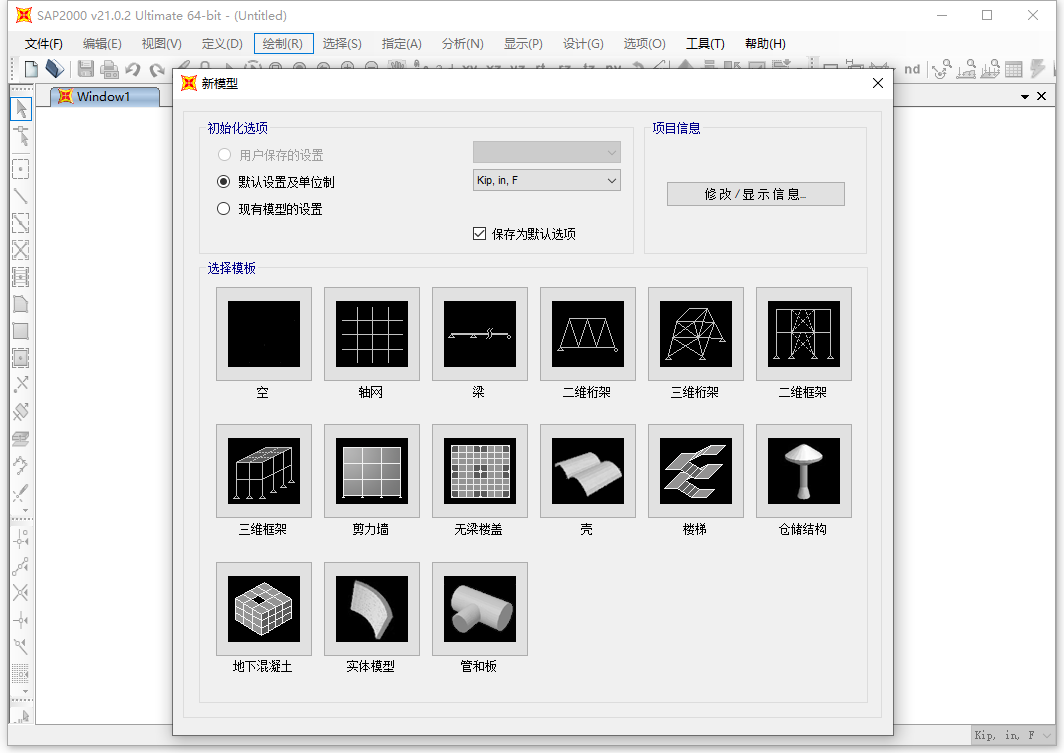Toggle the Snap to Lines and Edges icon
The image size is (1064, 753).
(x=21, y=646)
